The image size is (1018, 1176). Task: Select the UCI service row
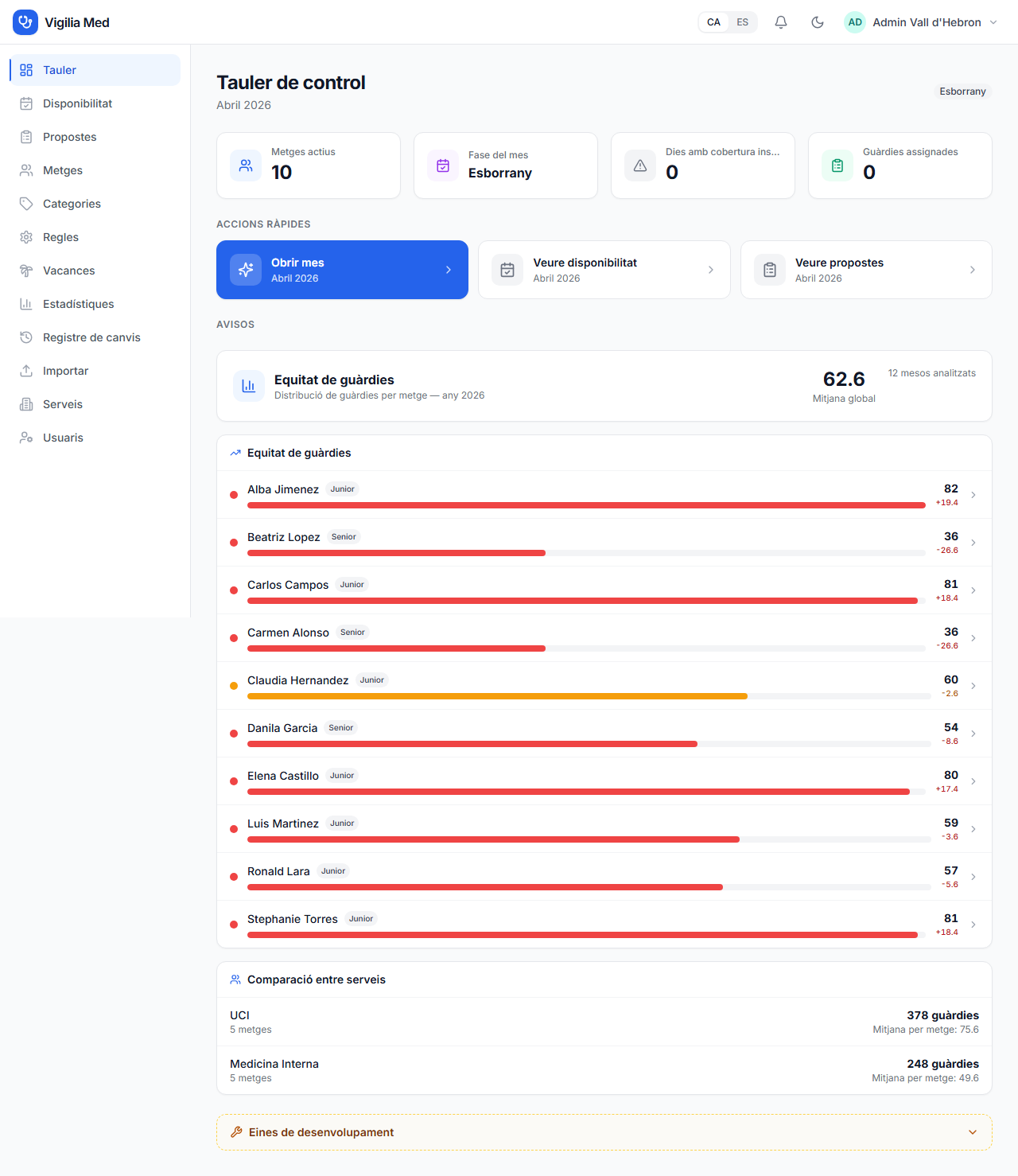pos(604,1022)
